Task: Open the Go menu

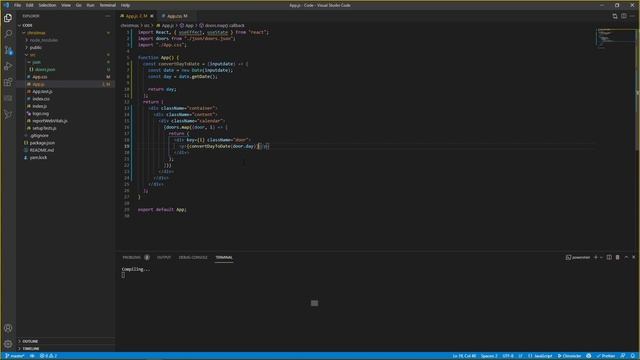Action: pyautogui.click(x=78, y=5)
